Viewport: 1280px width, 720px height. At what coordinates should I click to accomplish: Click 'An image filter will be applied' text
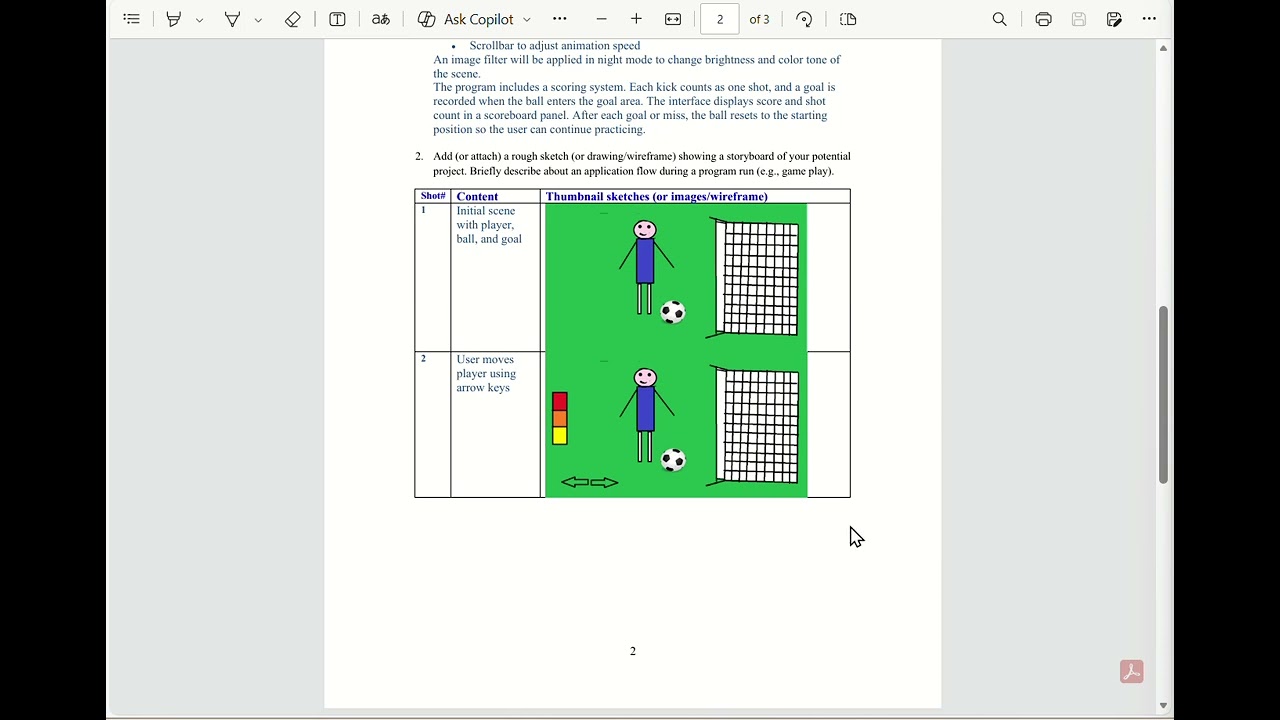[x=637, y=67]
